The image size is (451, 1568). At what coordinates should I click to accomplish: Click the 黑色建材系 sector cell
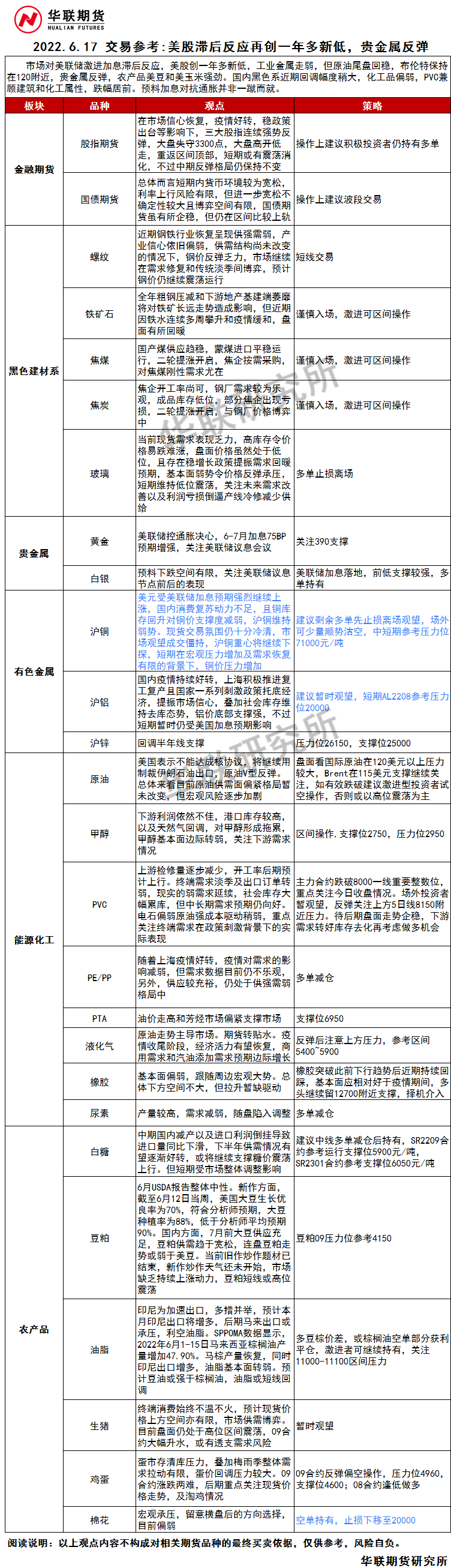pos(34,371)
